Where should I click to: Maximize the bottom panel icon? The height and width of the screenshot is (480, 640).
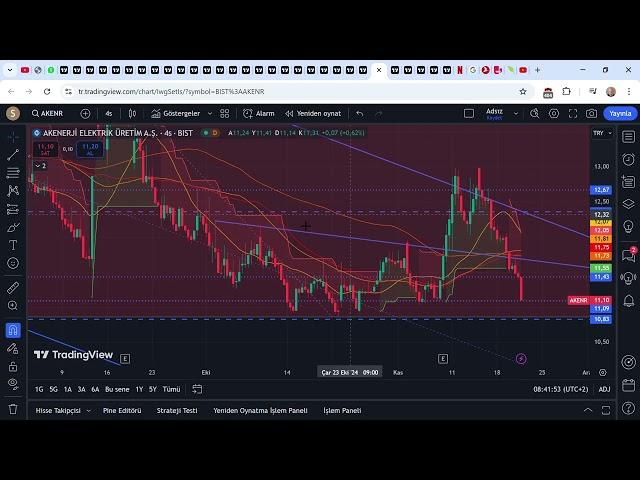point(606,410)
